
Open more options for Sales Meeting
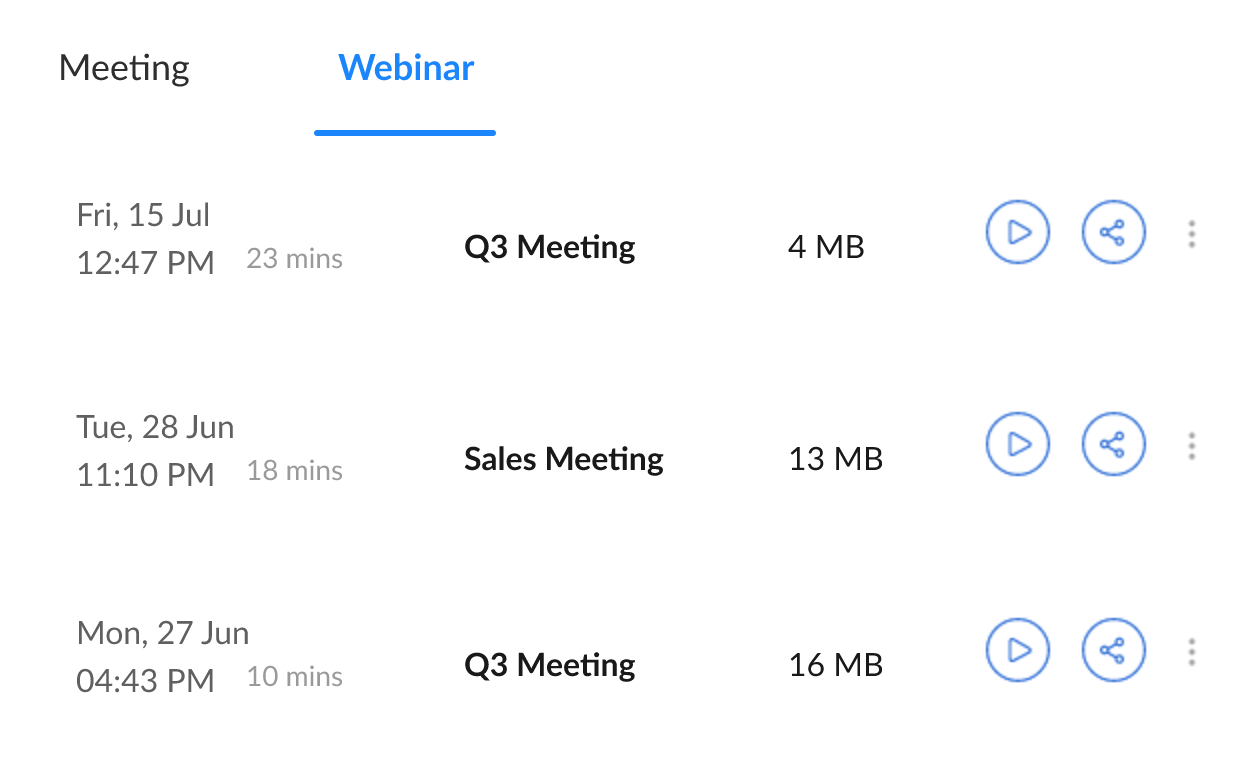[x=1191, y=445]
